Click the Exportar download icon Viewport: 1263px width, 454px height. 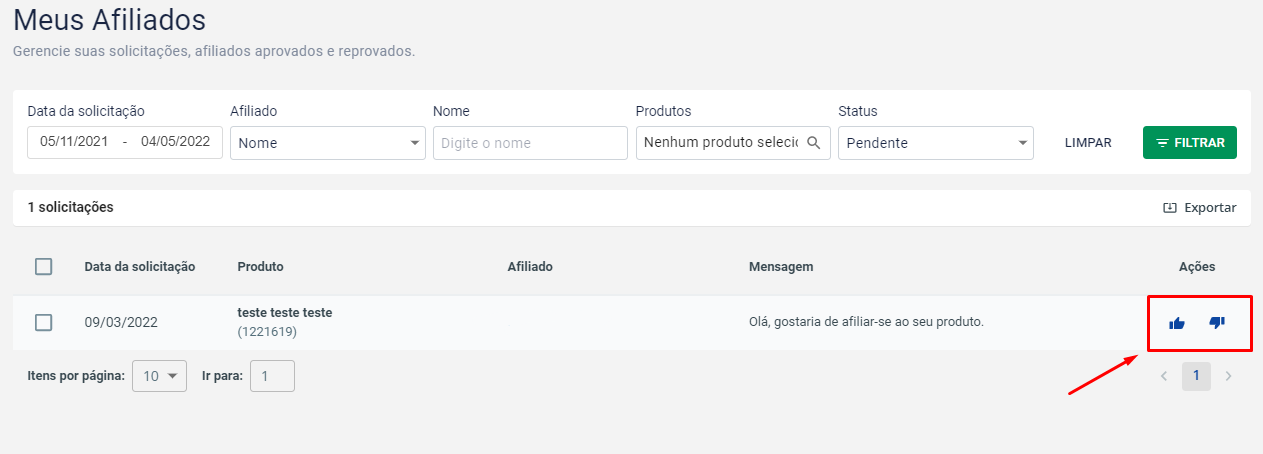(x=1170, y=208)
